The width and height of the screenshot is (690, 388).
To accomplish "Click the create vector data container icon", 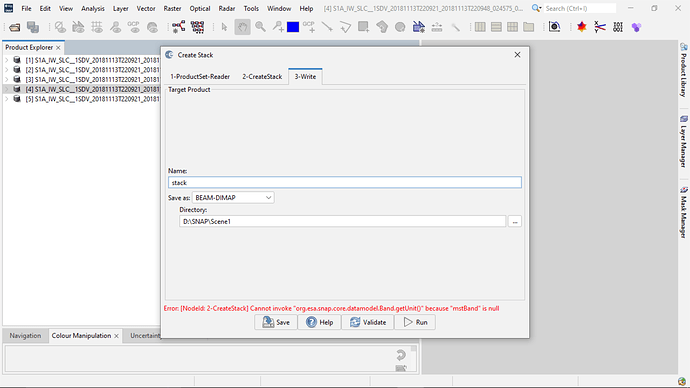I will [x=418, y=27].
